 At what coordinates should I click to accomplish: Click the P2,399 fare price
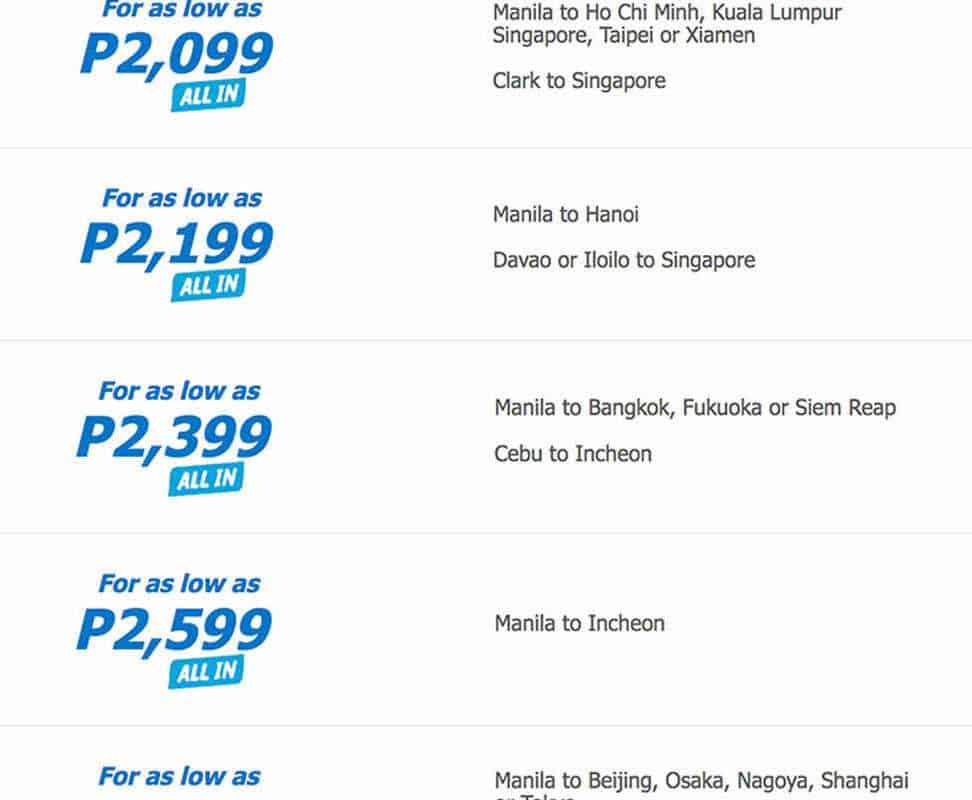[174, 438]
